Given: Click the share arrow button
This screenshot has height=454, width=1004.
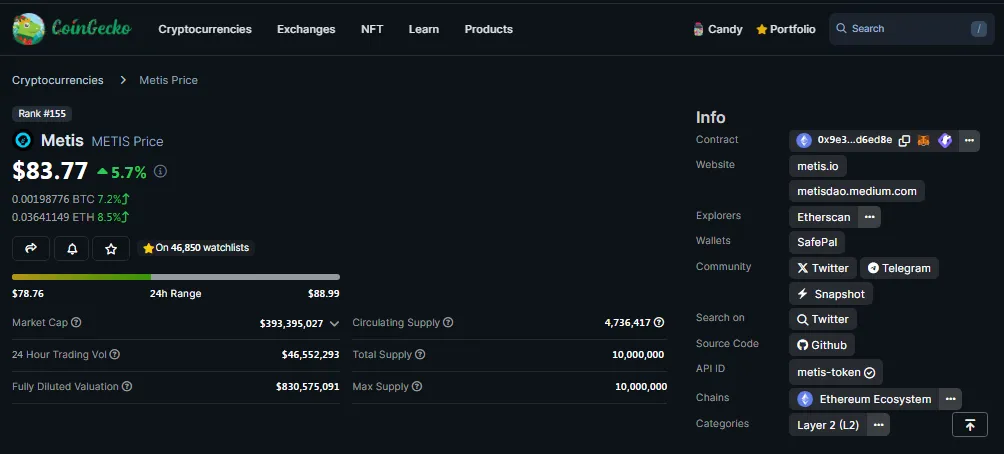Looking at the screenshot, I should pos(31,248).
